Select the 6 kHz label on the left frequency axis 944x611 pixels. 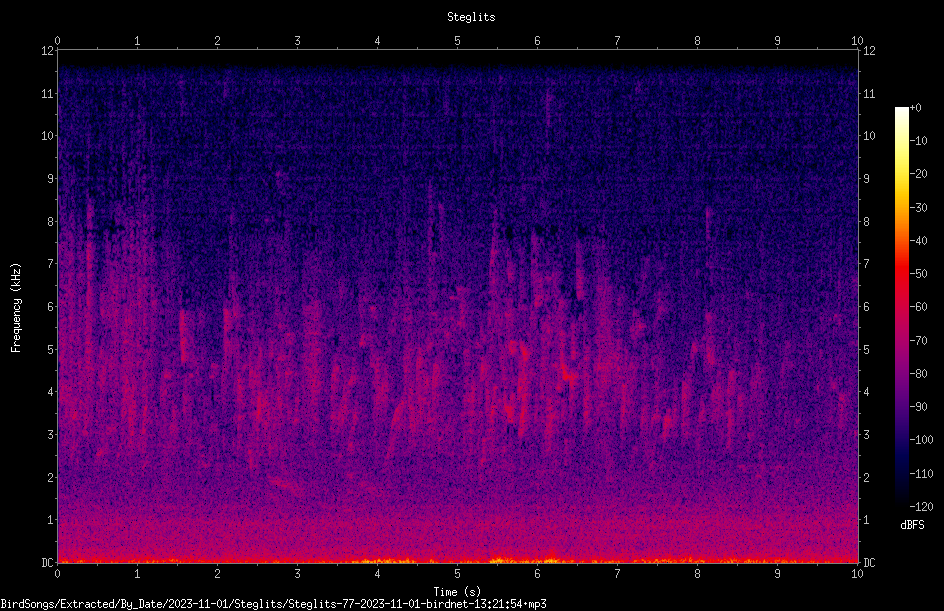click(51, 306)
